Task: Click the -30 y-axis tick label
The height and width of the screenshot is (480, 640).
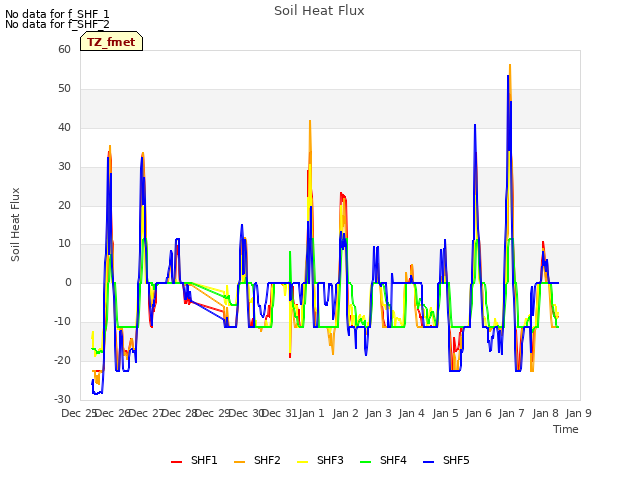Action: (62, 399)
